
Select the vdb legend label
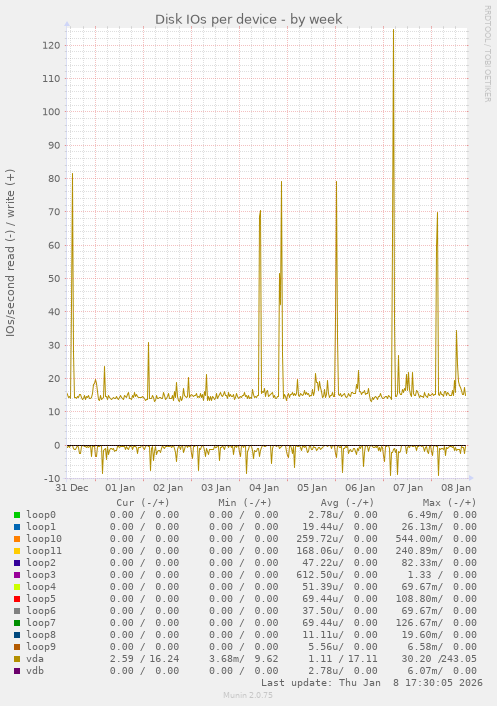tap(35, 671)
